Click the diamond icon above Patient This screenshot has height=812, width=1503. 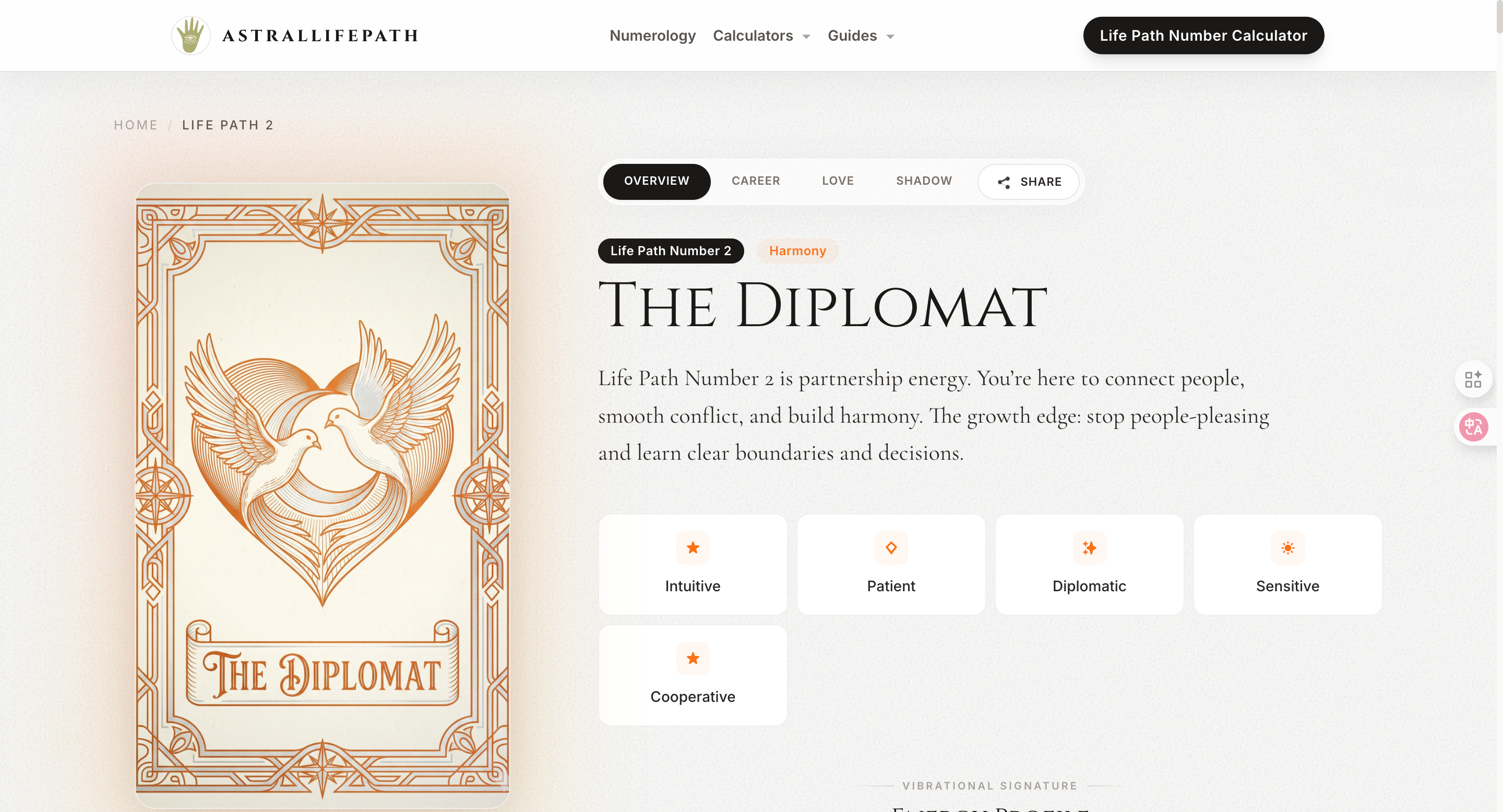[x=891, y=548]
